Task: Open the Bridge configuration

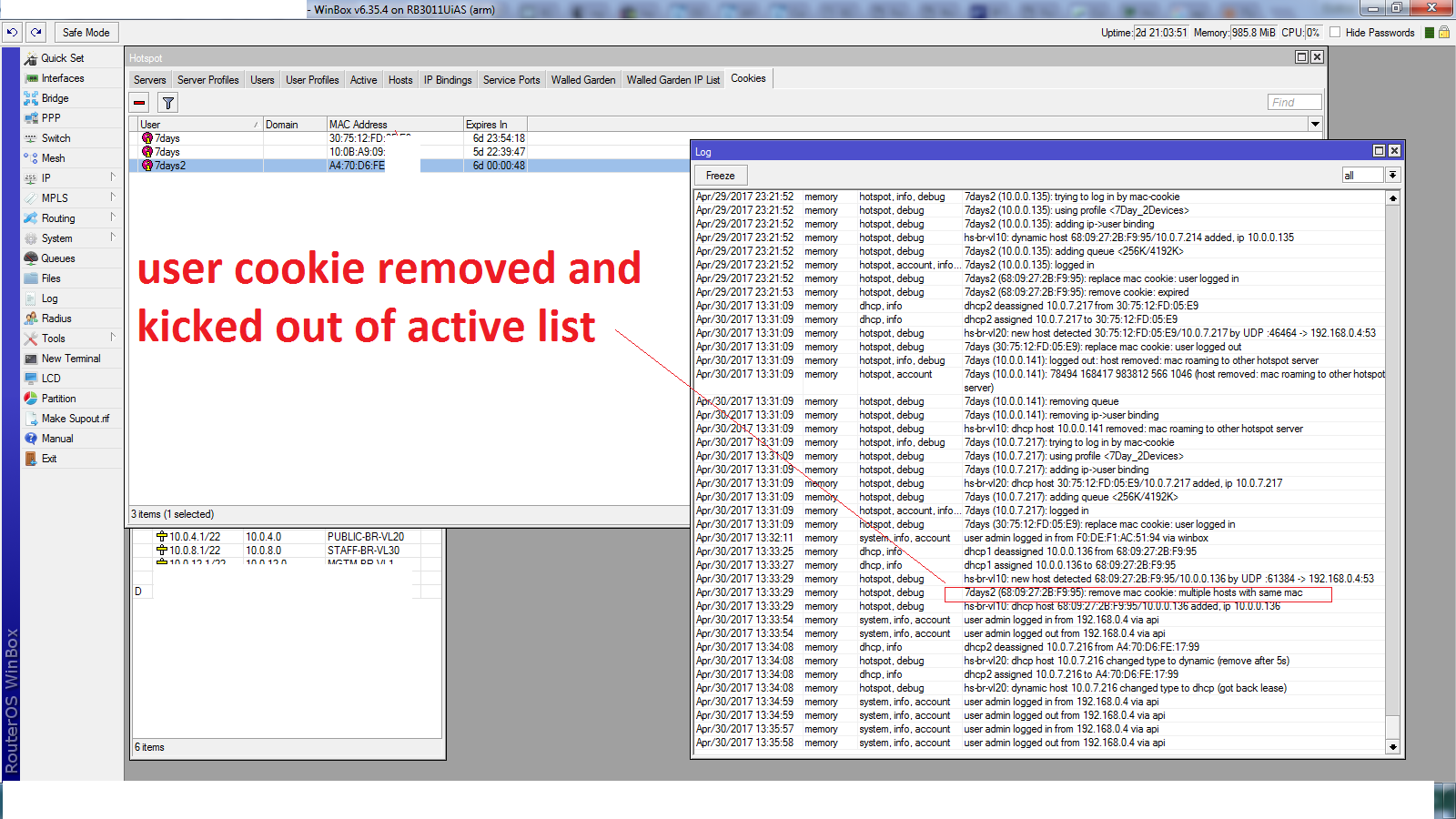Action: coord(55,97)
